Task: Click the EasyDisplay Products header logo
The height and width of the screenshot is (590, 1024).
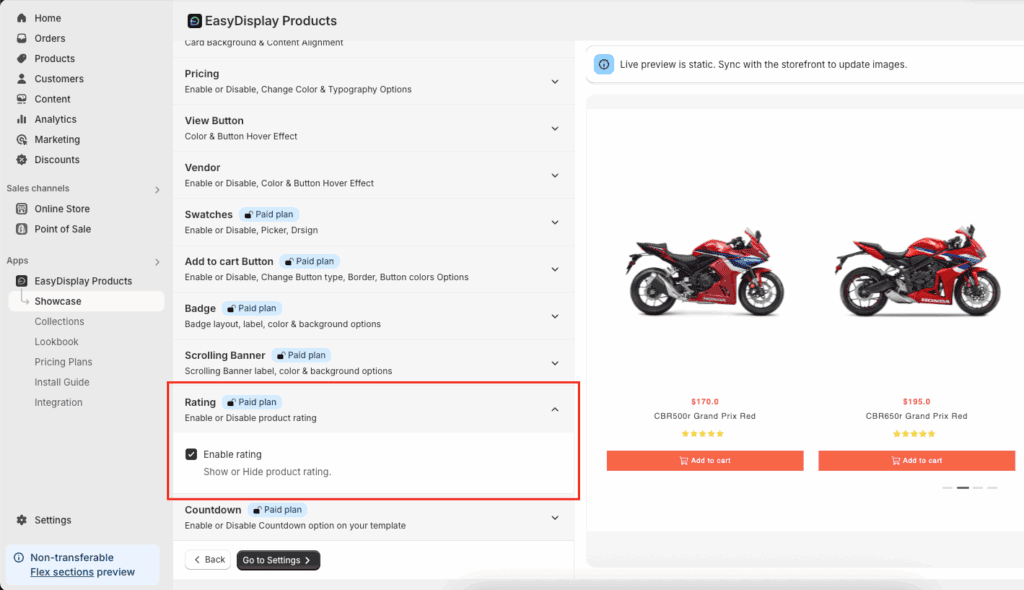Action: point(194,20)
